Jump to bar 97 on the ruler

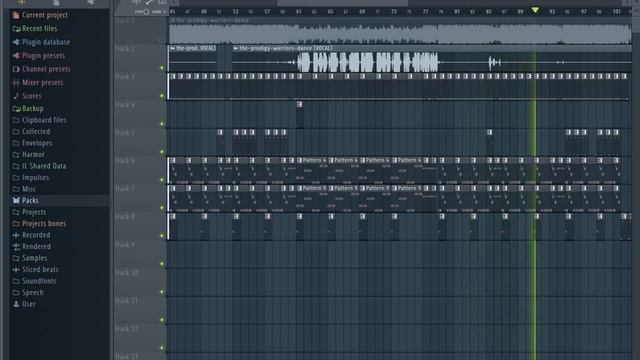coord(584,12)
